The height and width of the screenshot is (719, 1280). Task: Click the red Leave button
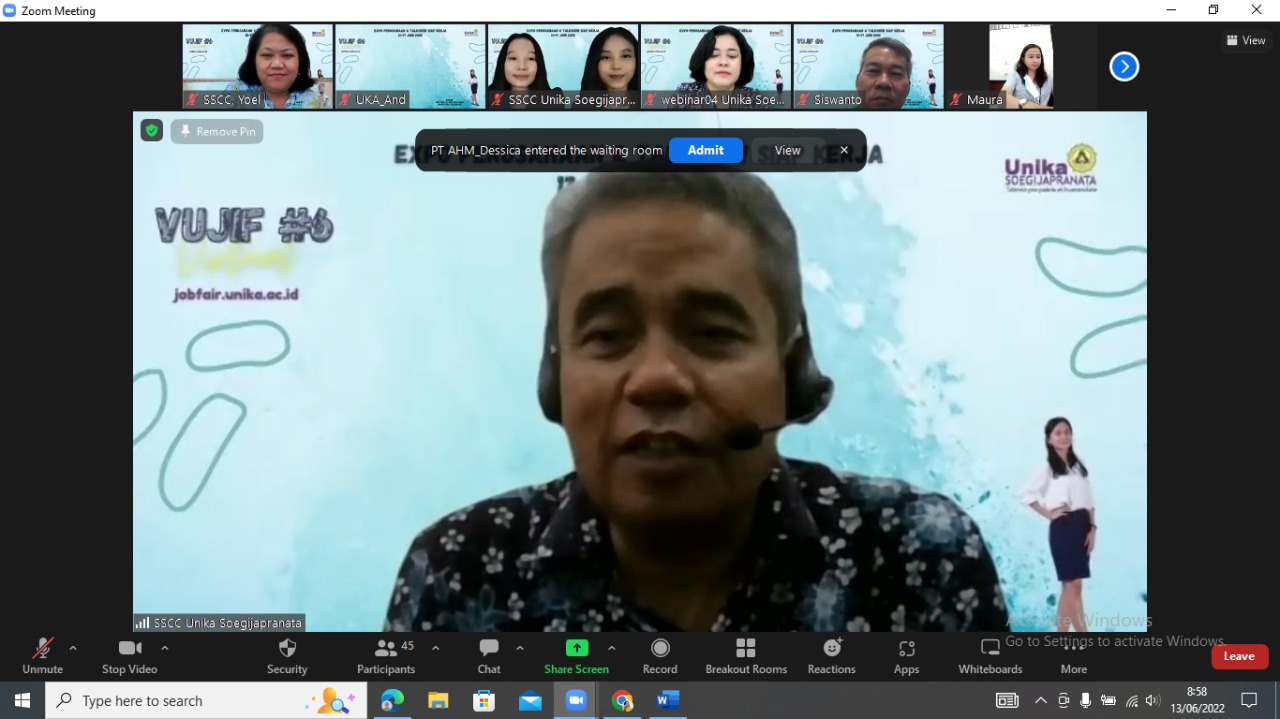coord(1239,656)
